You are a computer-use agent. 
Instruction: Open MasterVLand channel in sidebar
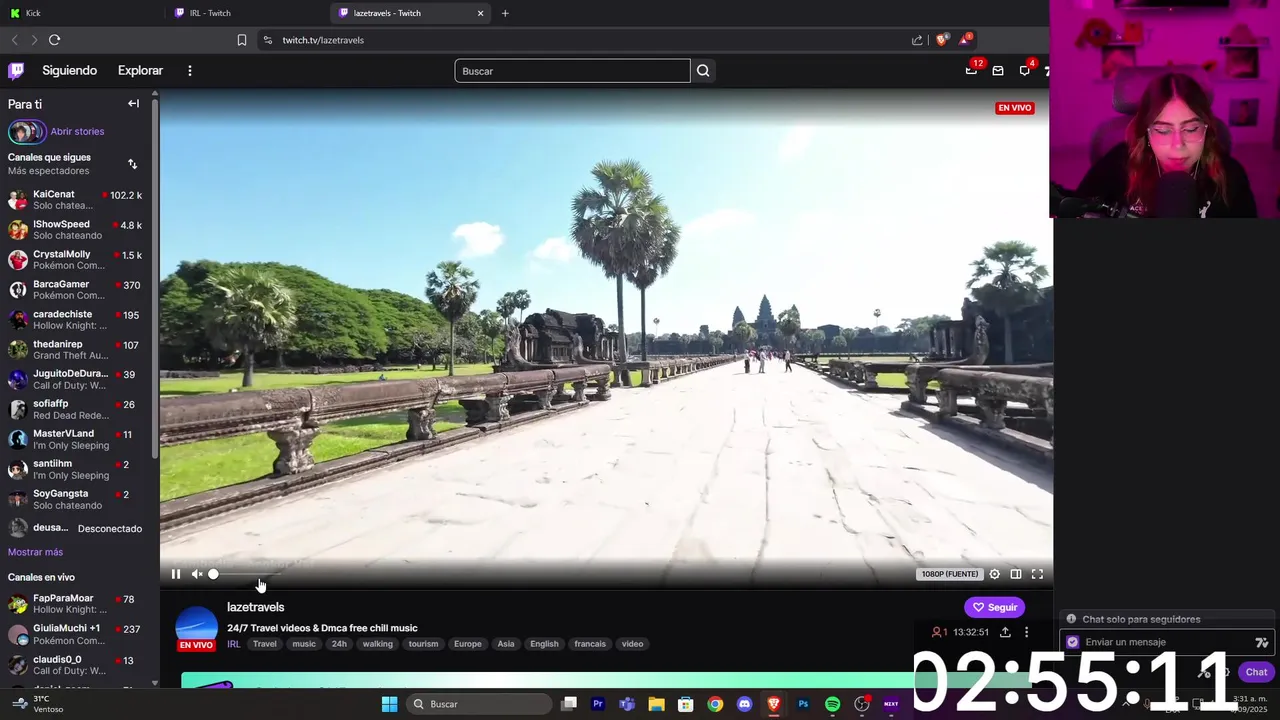(77, 439)
